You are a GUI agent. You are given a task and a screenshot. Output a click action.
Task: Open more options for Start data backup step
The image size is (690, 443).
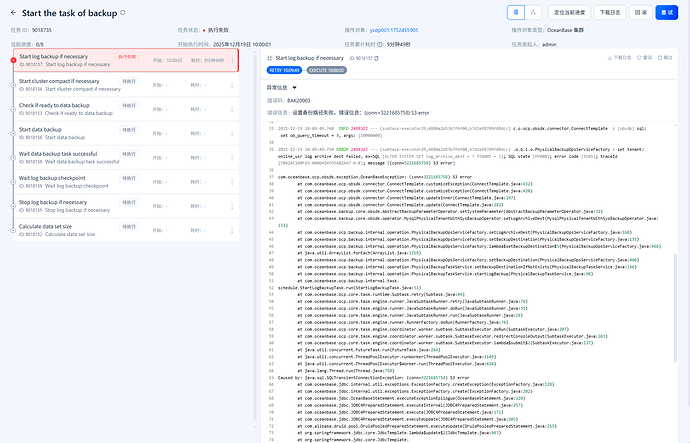(x=231, y=132)
